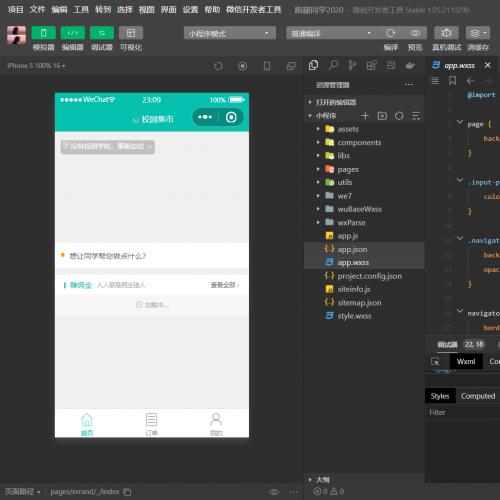Open the mini program mode dropdown
The height and width of the screenshot is (500, 500).
[x=230, y=33]
